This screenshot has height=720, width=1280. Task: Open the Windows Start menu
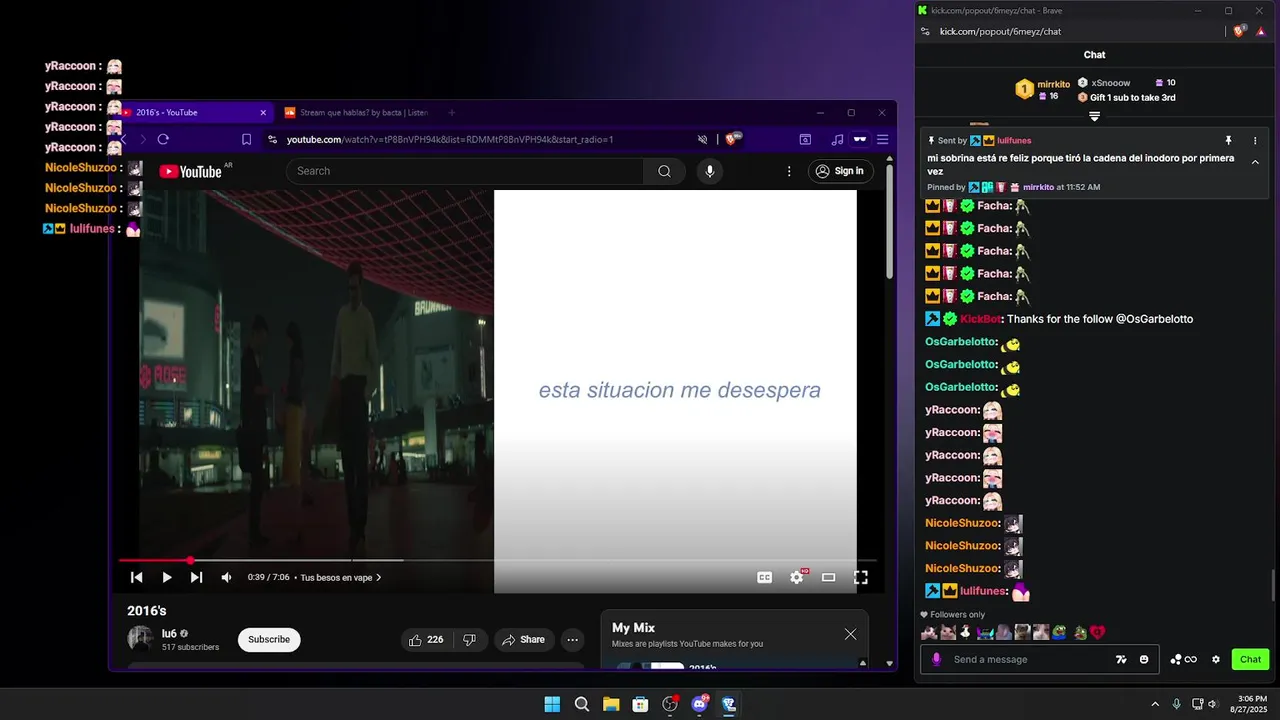(x=552, y=704)
